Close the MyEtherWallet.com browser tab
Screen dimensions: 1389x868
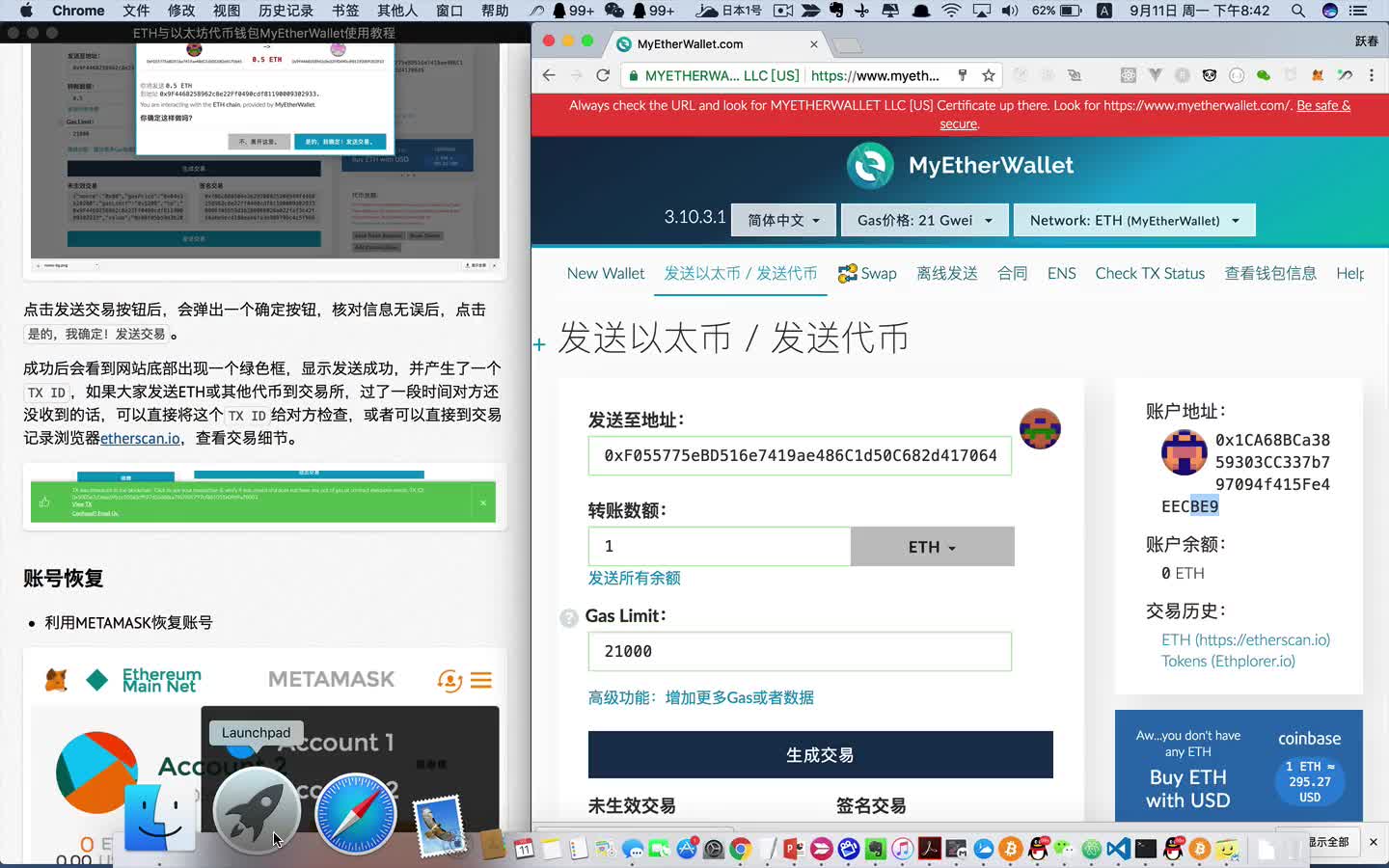814,43
